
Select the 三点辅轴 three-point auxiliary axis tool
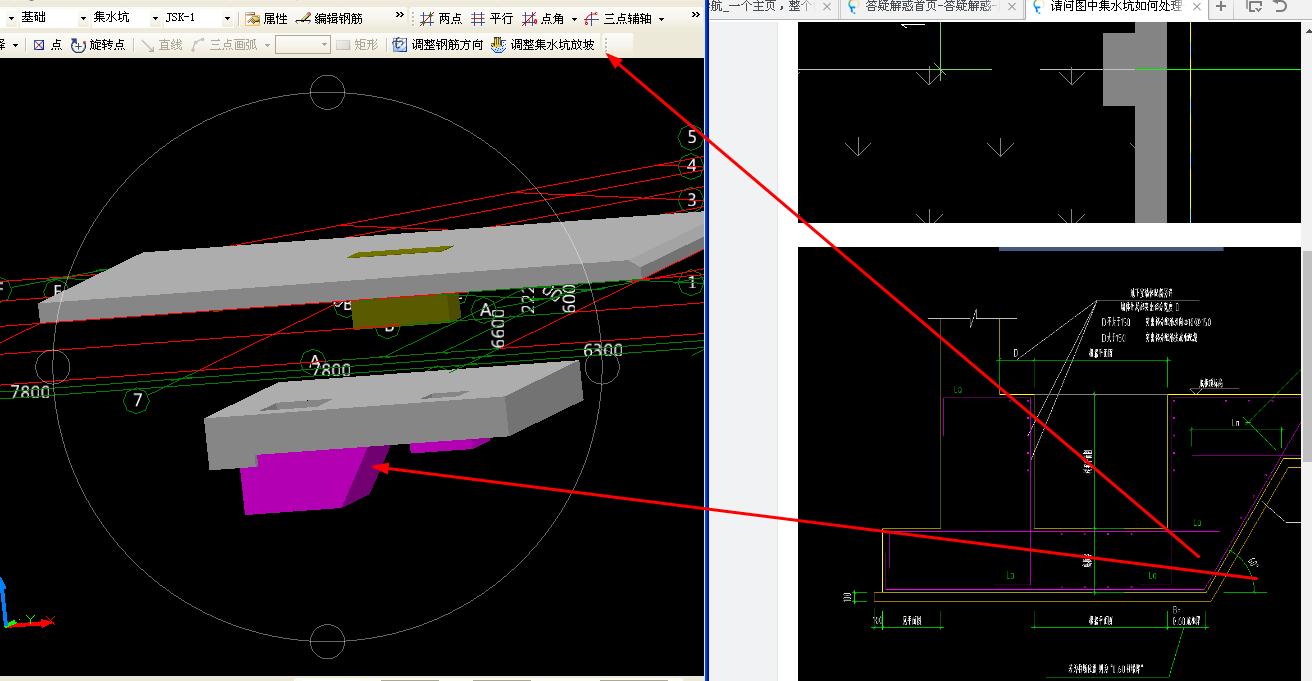618,18
